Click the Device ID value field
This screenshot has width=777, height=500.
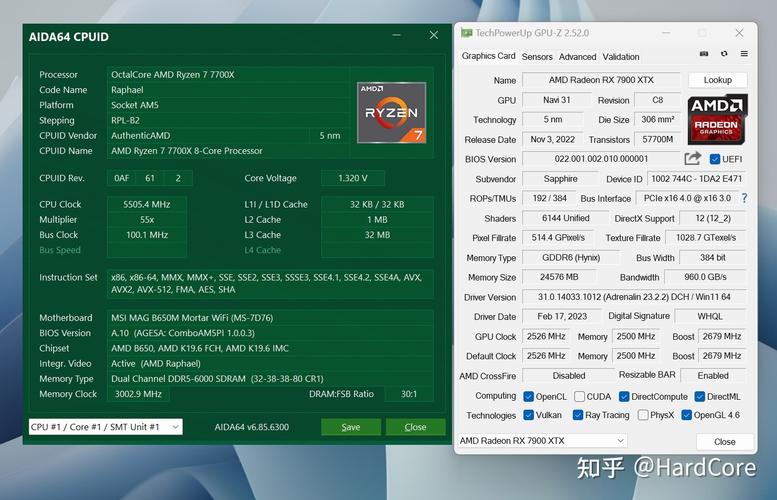click(x=696, y=178)
